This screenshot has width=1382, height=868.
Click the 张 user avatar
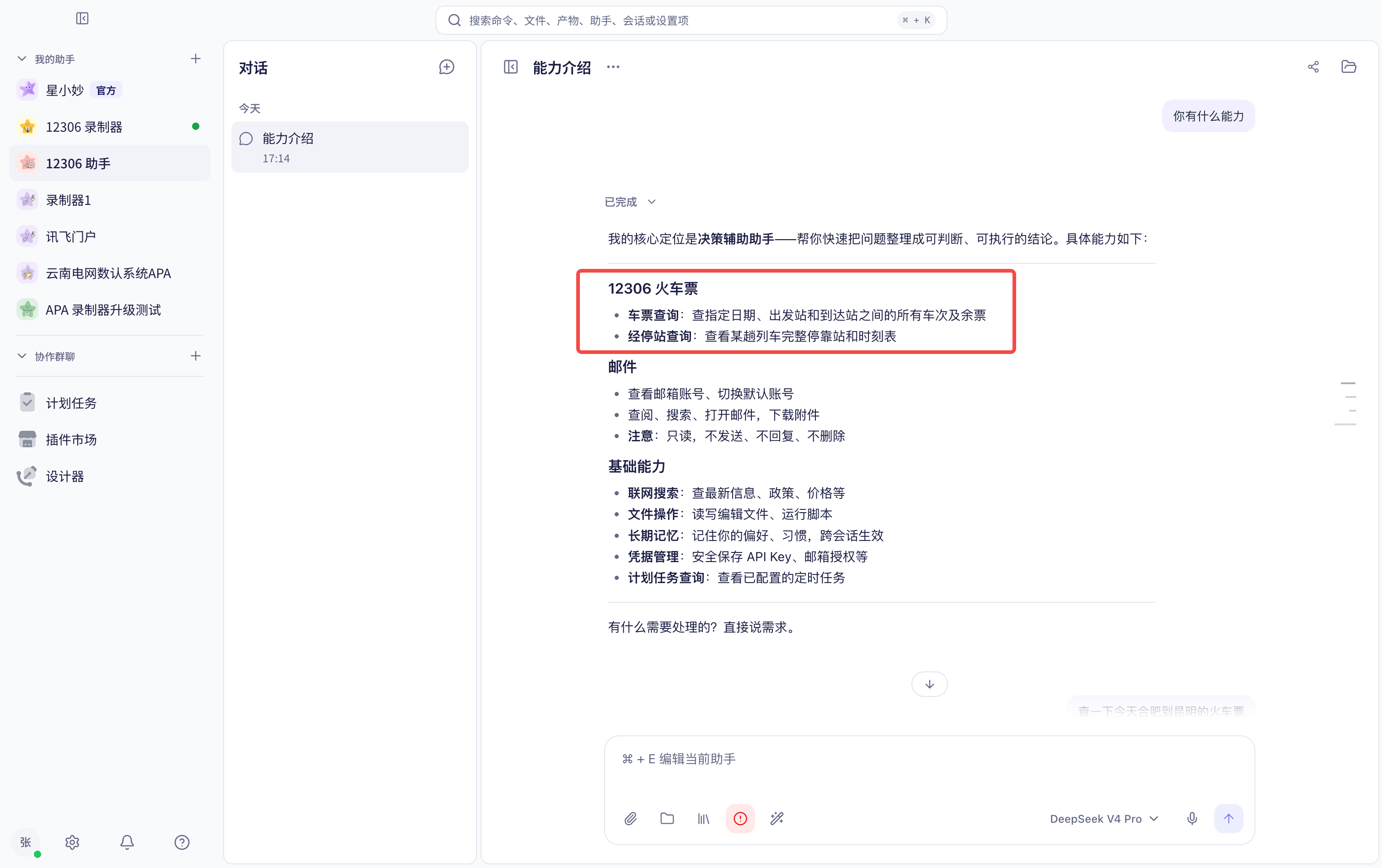26,842
